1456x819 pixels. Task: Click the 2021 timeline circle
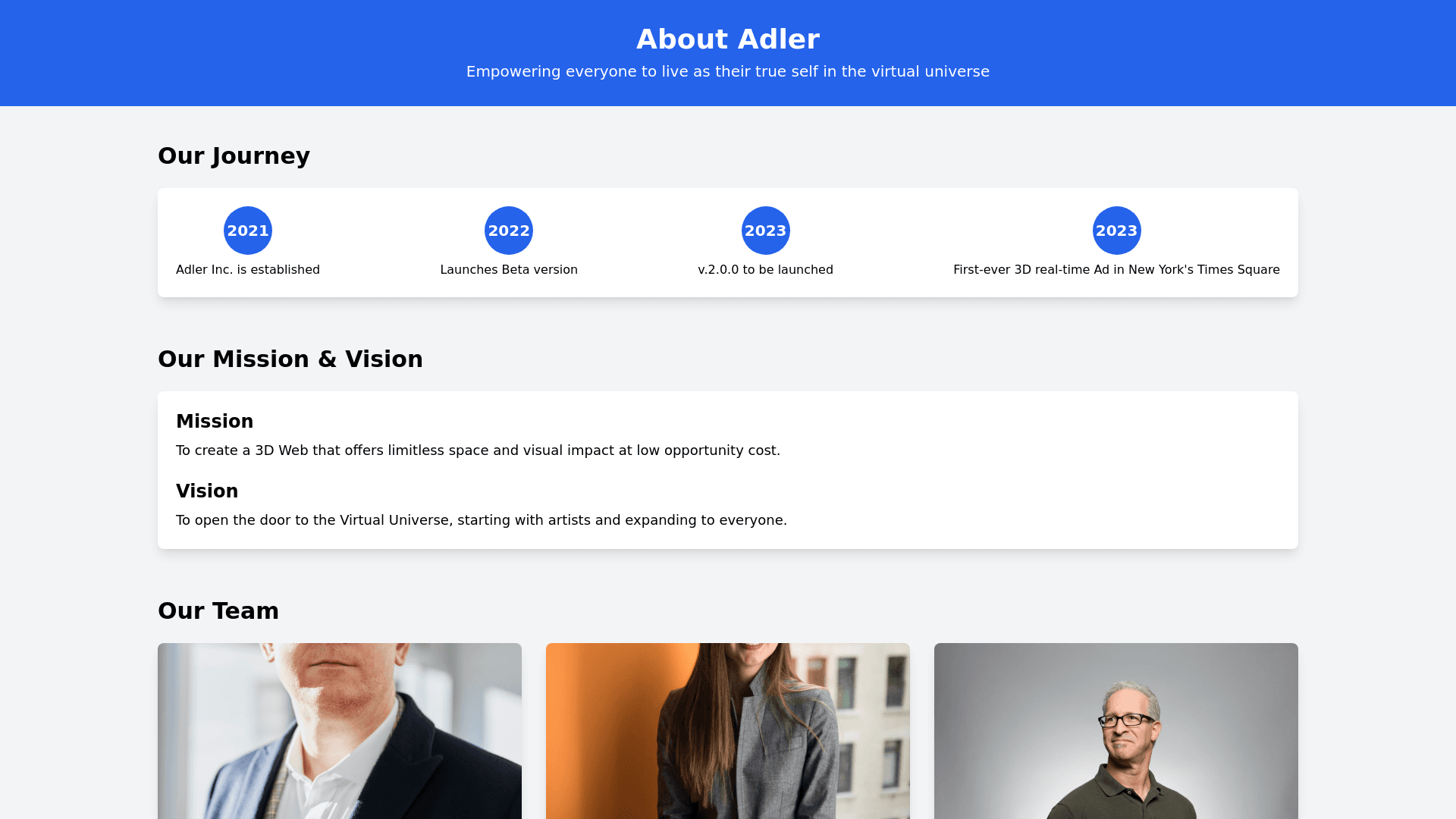(x=248, y=231)
